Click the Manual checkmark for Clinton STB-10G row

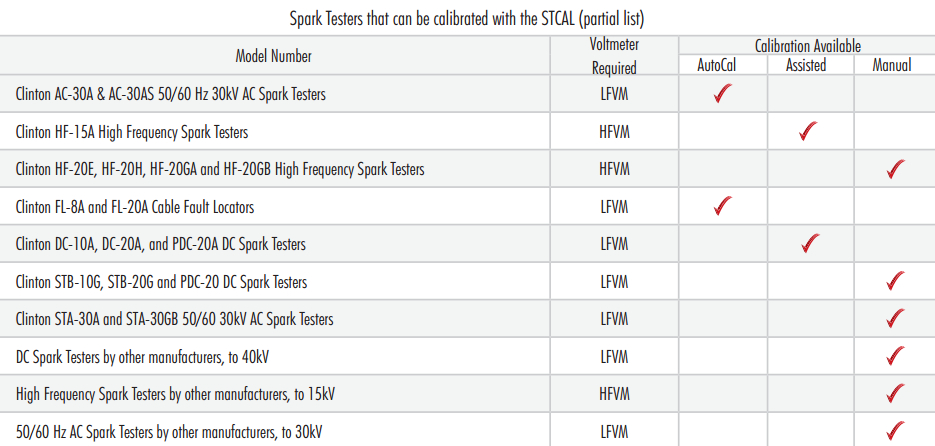[x=896, y=282]
